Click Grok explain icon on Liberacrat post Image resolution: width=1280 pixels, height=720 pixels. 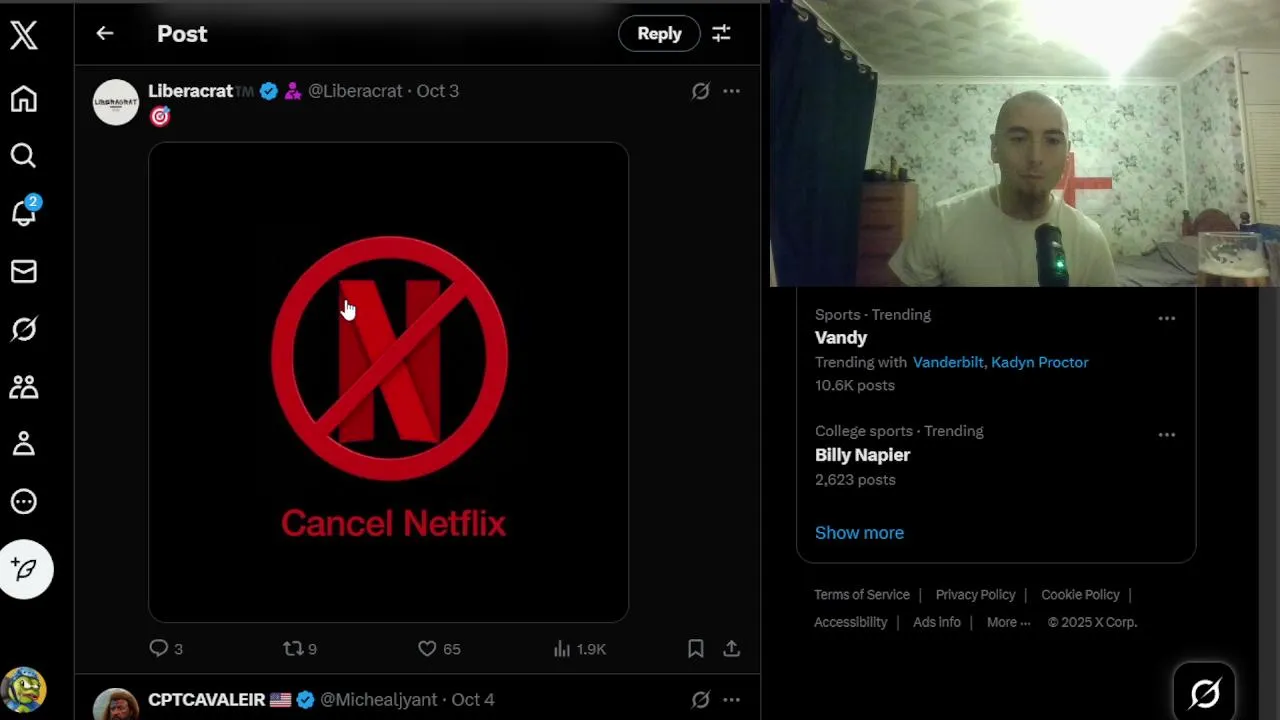pyautogui.click(x=701, y=91)
